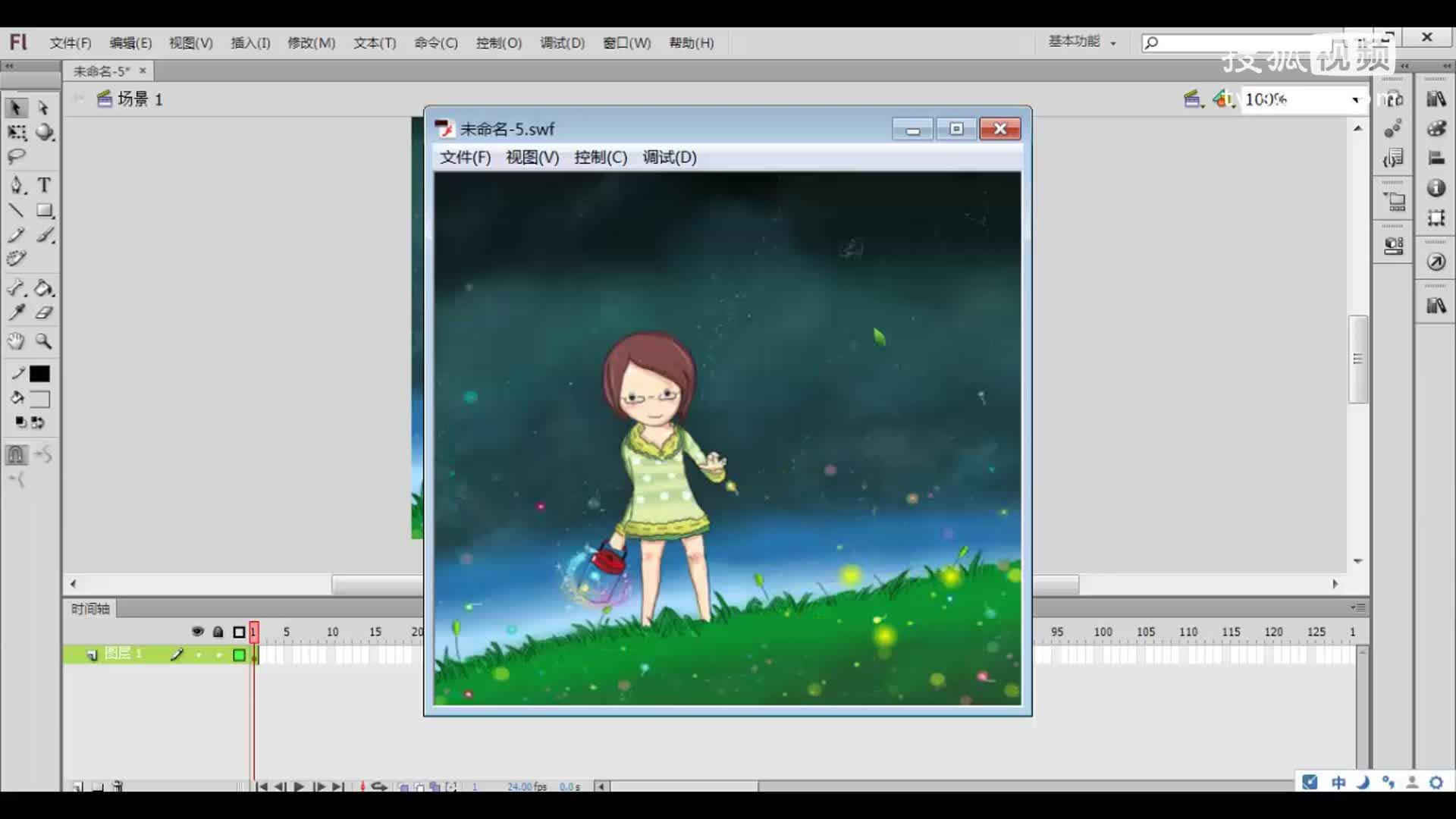Open the 控制(O) menu
The image size is (1456, 819).
coord(497,43)
